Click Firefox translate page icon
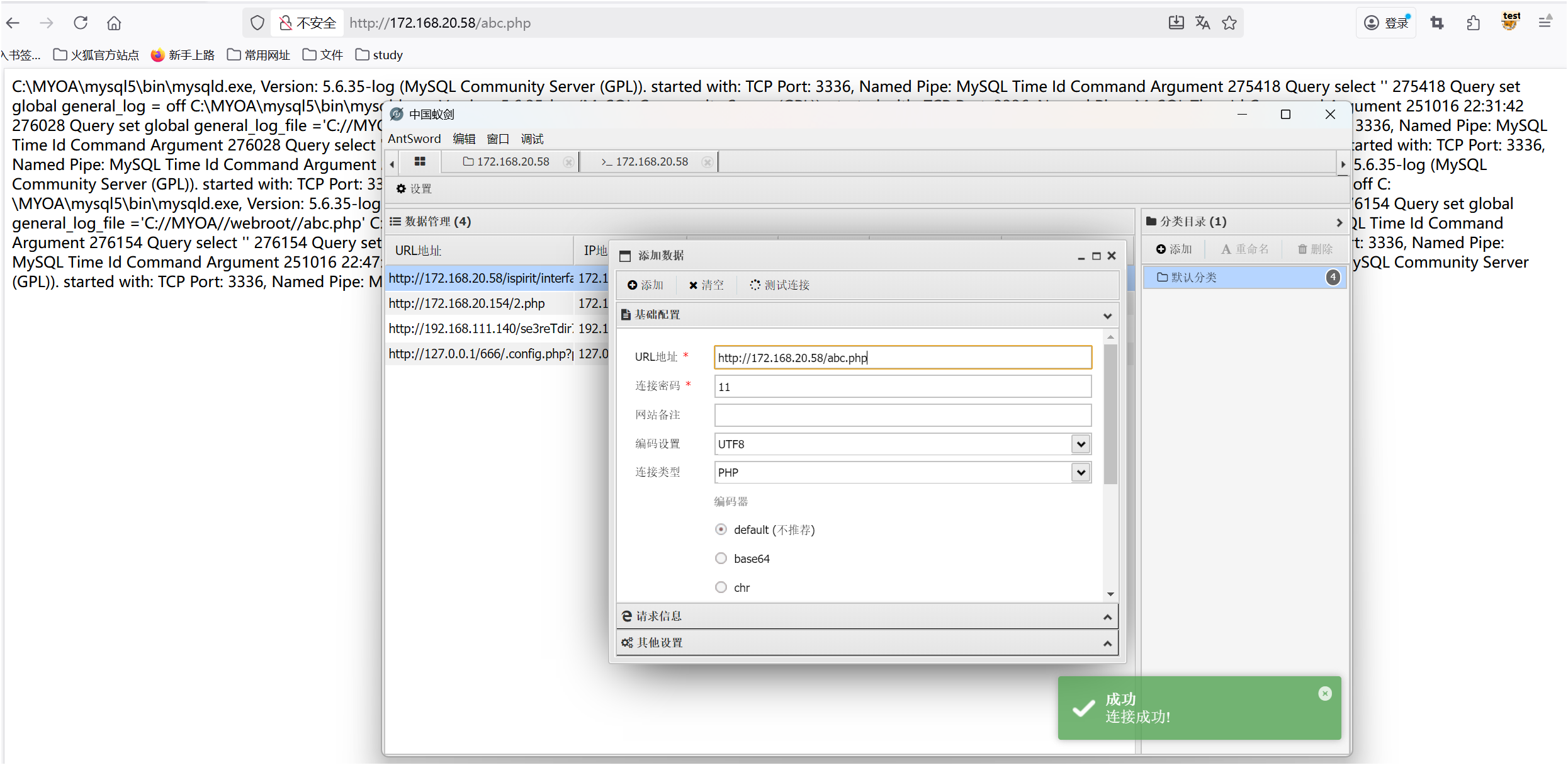Viewport: 1568px width, 765px height. (1202, 23)
